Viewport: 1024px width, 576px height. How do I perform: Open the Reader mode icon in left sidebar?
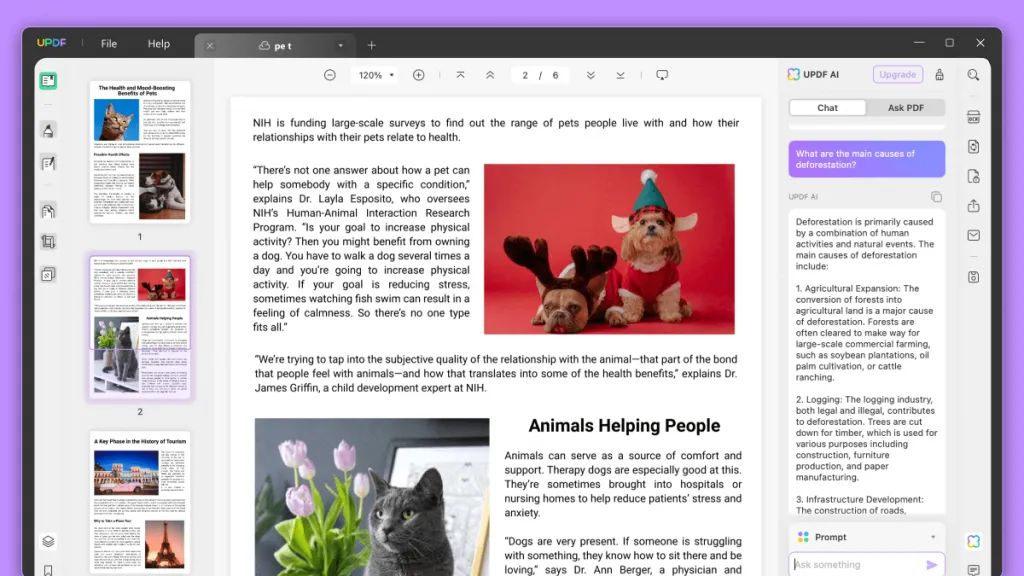pos(48,81)
